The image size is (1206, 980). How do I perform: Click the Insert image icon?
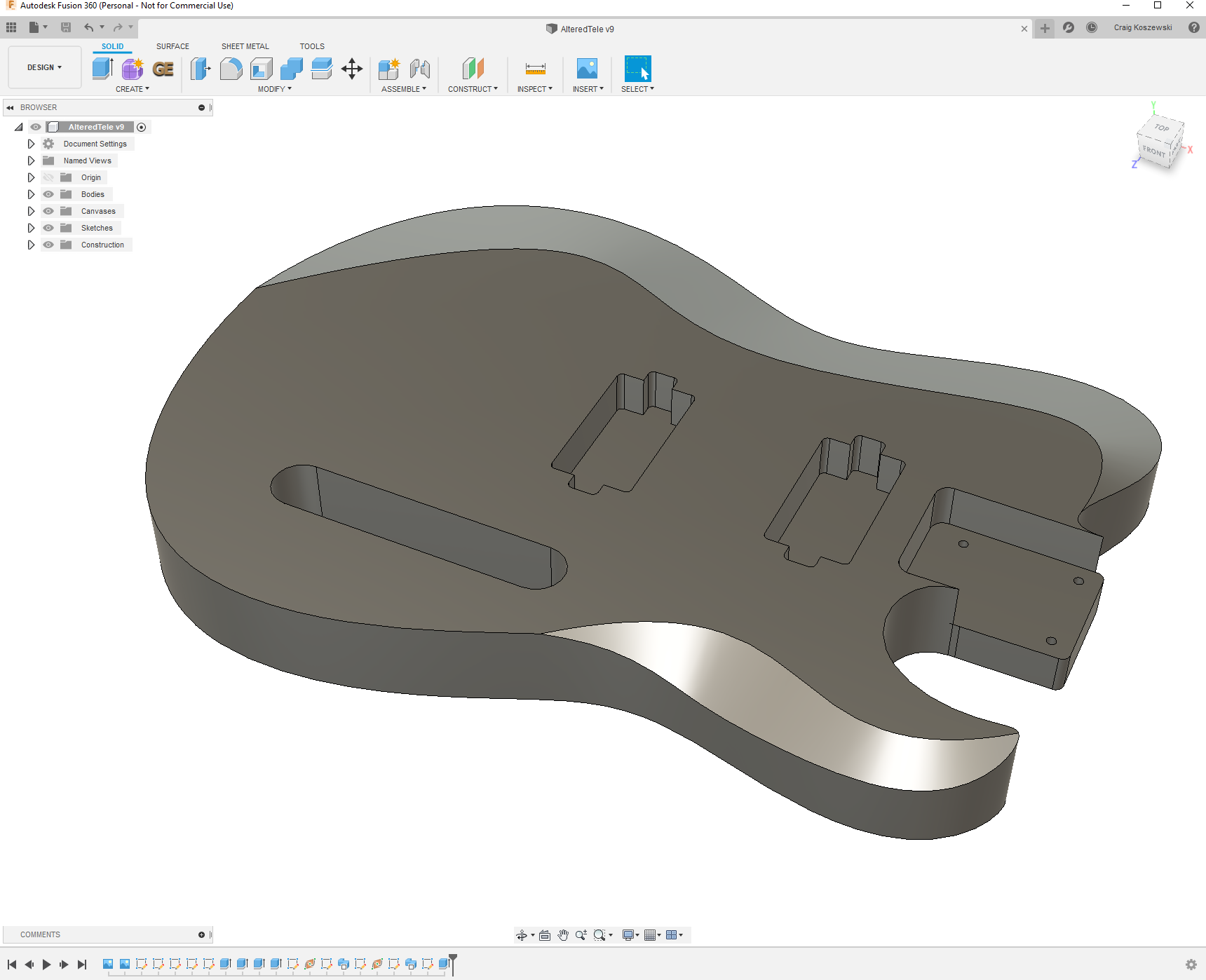click(587, 69)
